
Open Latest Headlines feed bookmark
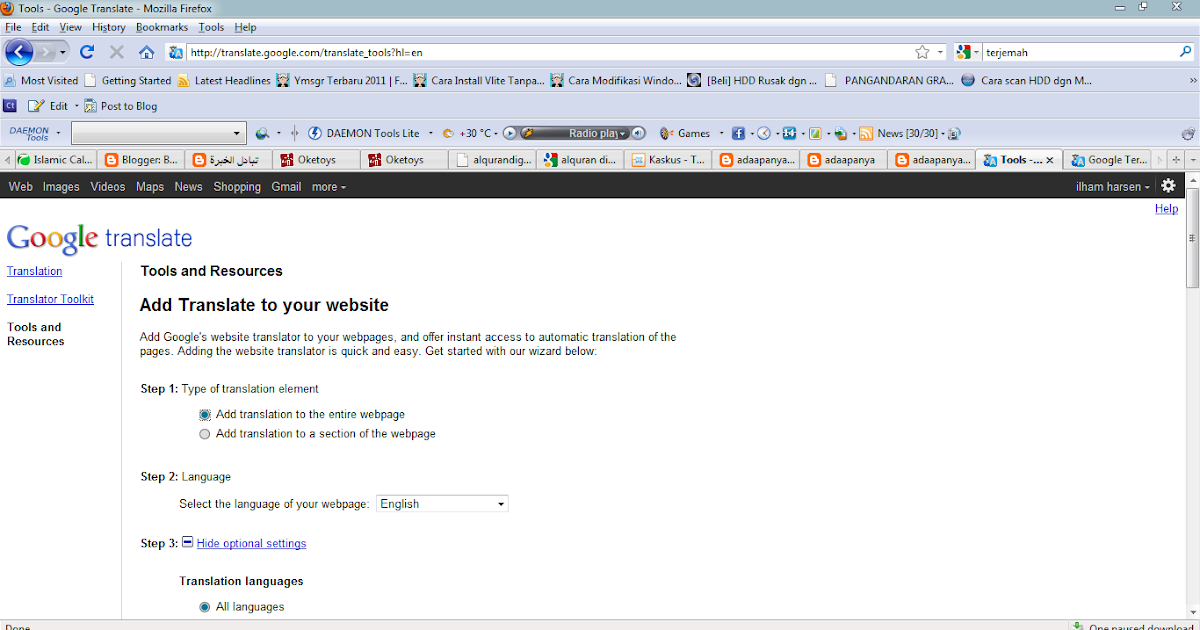point(223,81)
